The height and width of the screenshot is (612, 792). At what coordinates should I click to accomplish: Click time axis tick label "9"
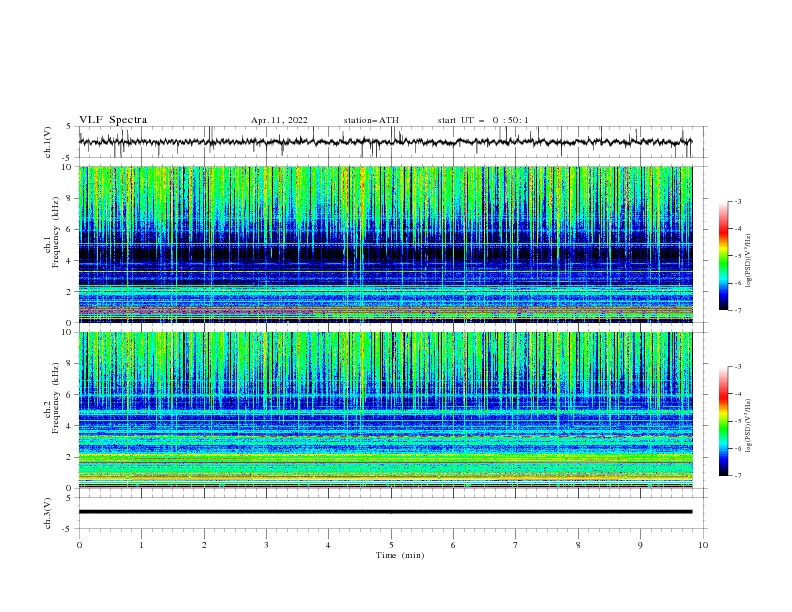640,545
